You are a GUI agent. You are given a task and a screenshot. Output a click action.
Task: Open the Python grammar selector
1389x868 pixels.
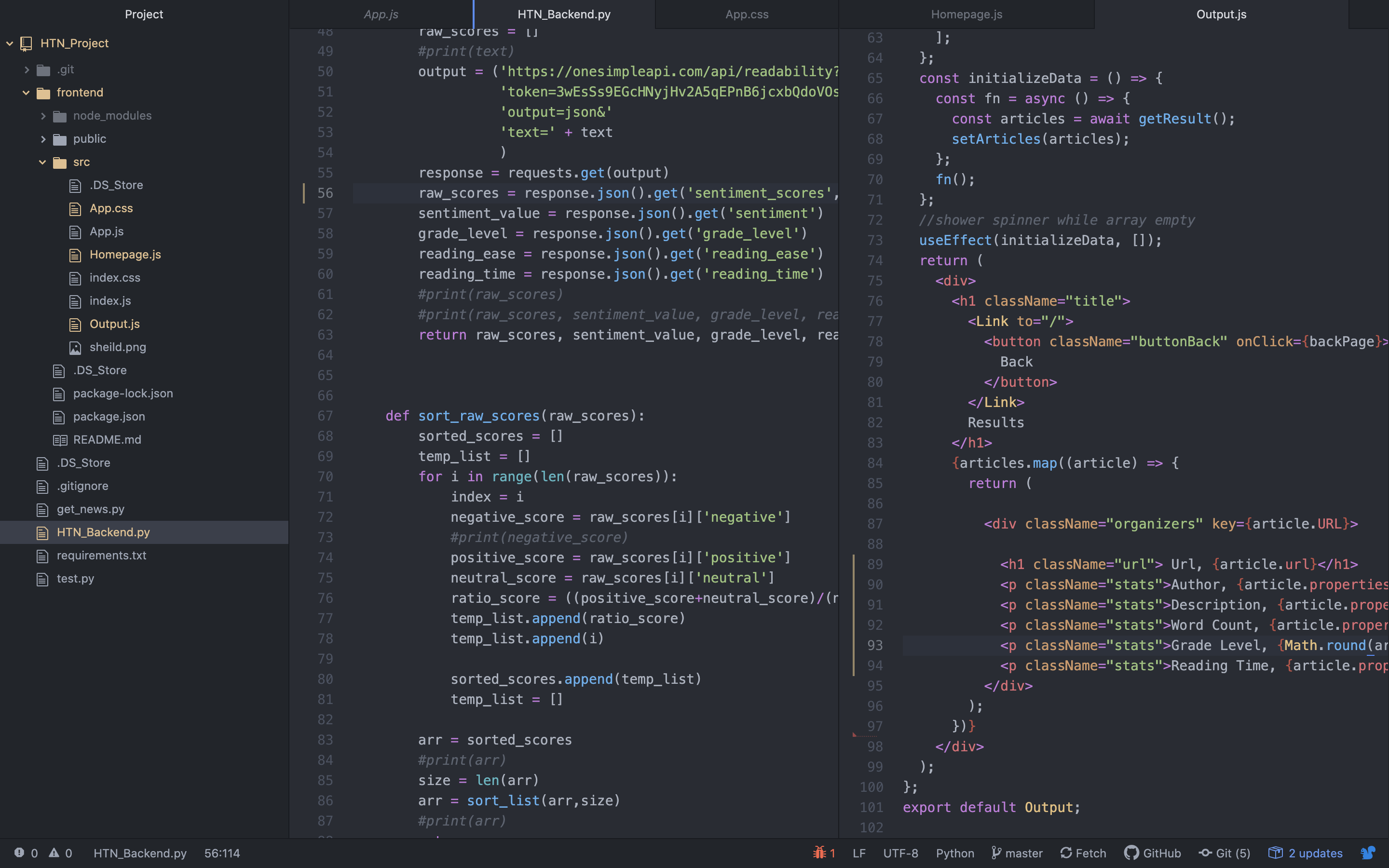pyautogui.click(x=954, y=853)
